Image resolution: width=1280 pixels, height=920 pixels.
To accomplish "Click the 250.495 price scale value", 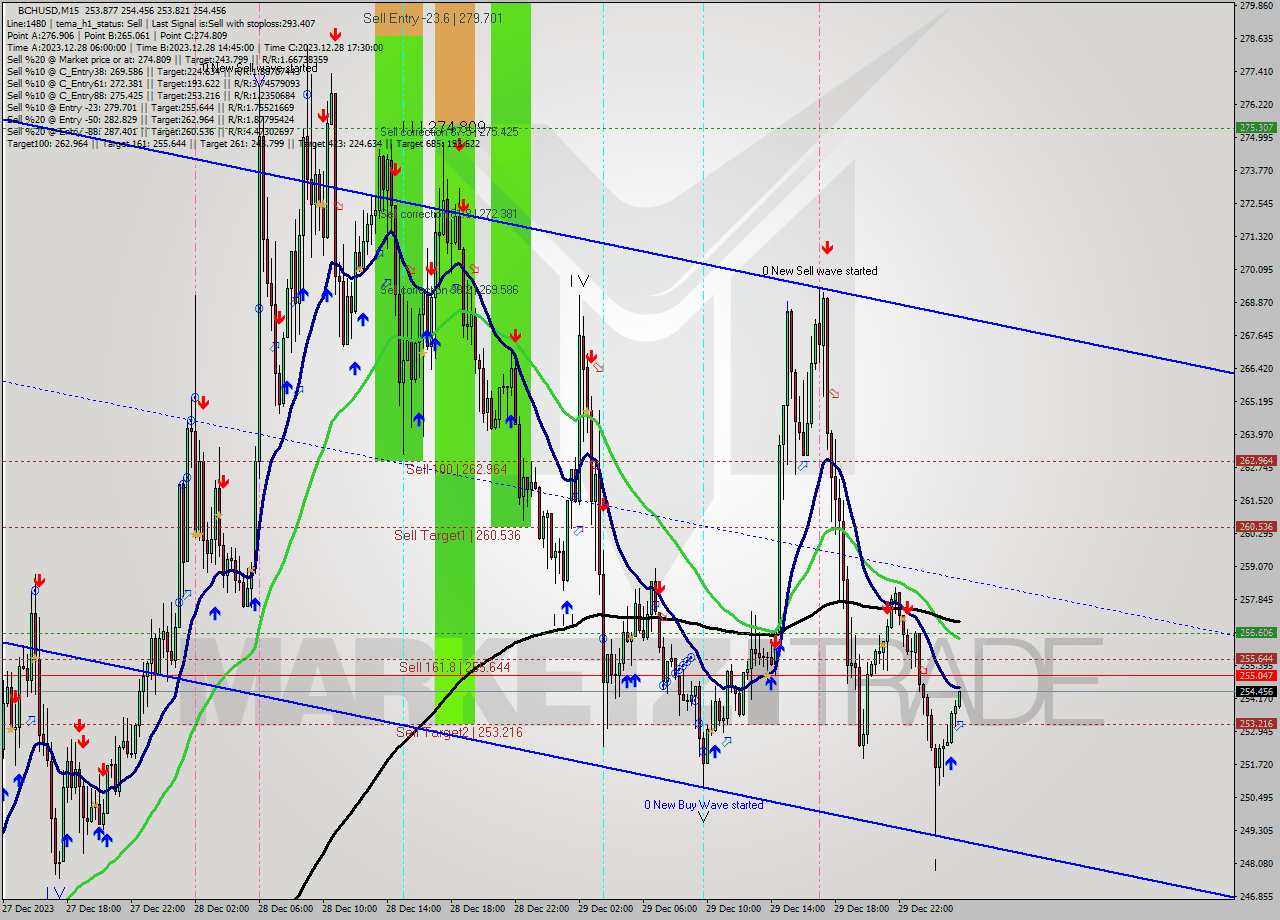I will (x=1256, y=797).
